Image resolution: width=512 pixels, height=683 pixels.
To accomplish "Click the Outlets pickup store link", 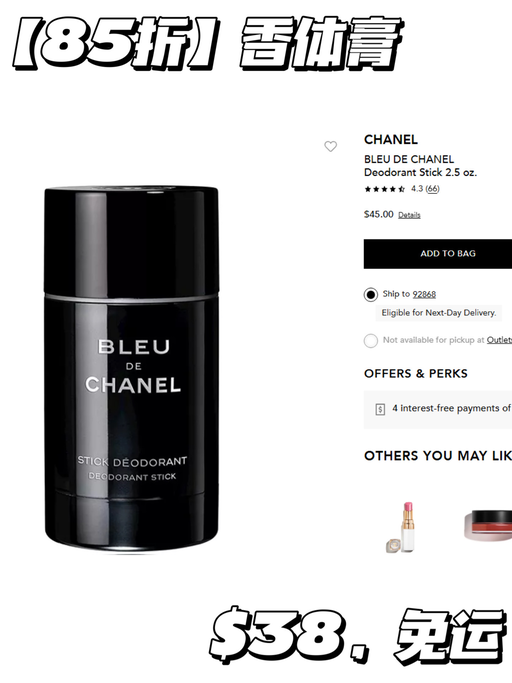I will click(499, 340).
